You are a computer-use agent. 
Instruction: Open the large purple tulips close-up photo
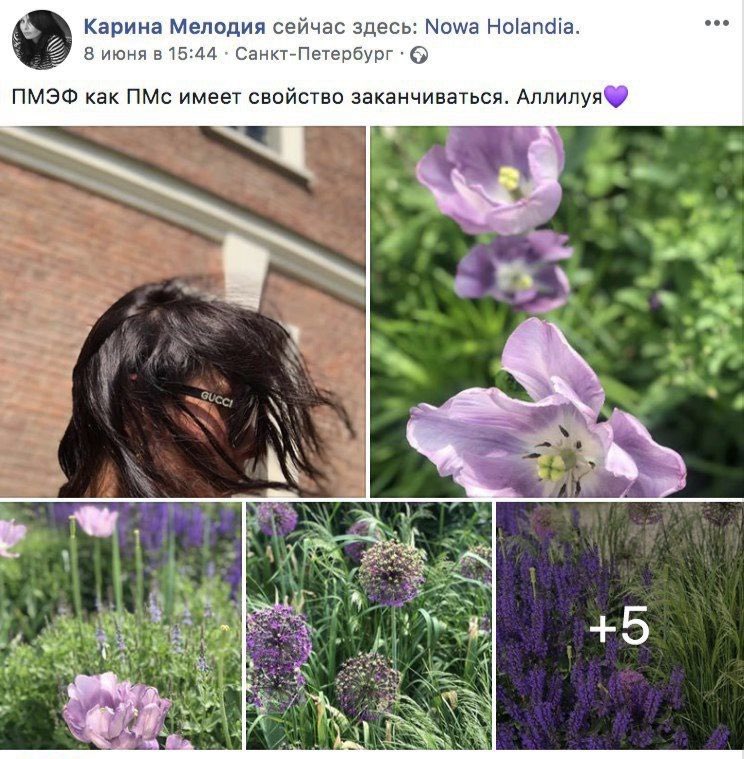pos(557,312)
